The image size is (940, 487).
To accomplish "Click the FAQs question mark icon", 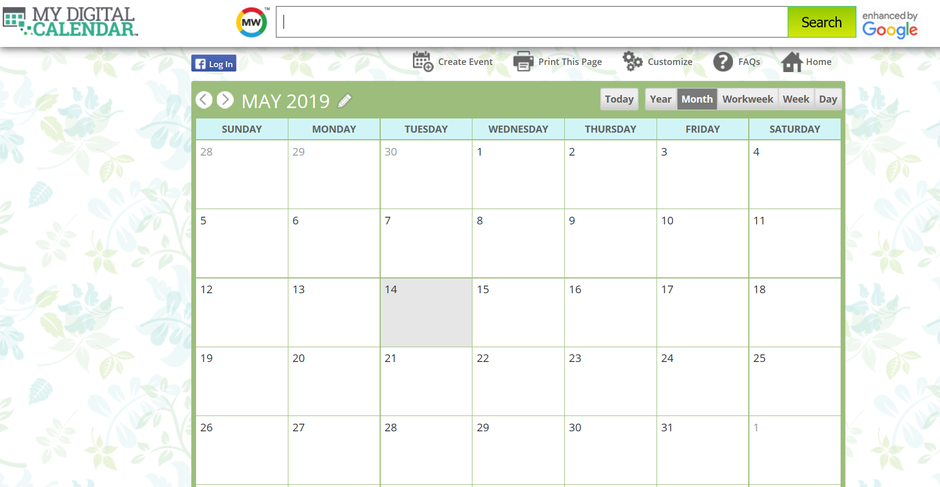I will (x=723, y=61).
